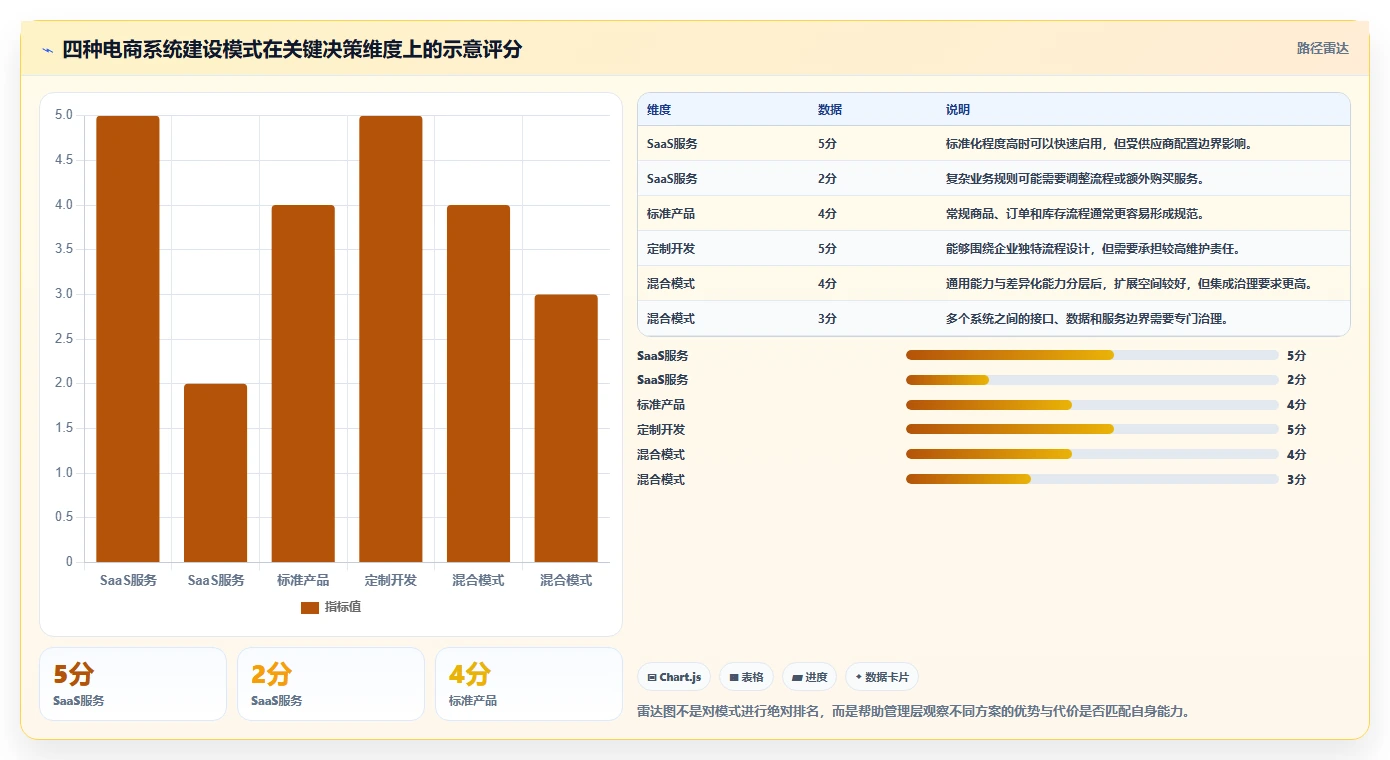Open the 2分 SaaS服务 data card
This screenshot has height=760, width=1390.
[x=331, y=684]
